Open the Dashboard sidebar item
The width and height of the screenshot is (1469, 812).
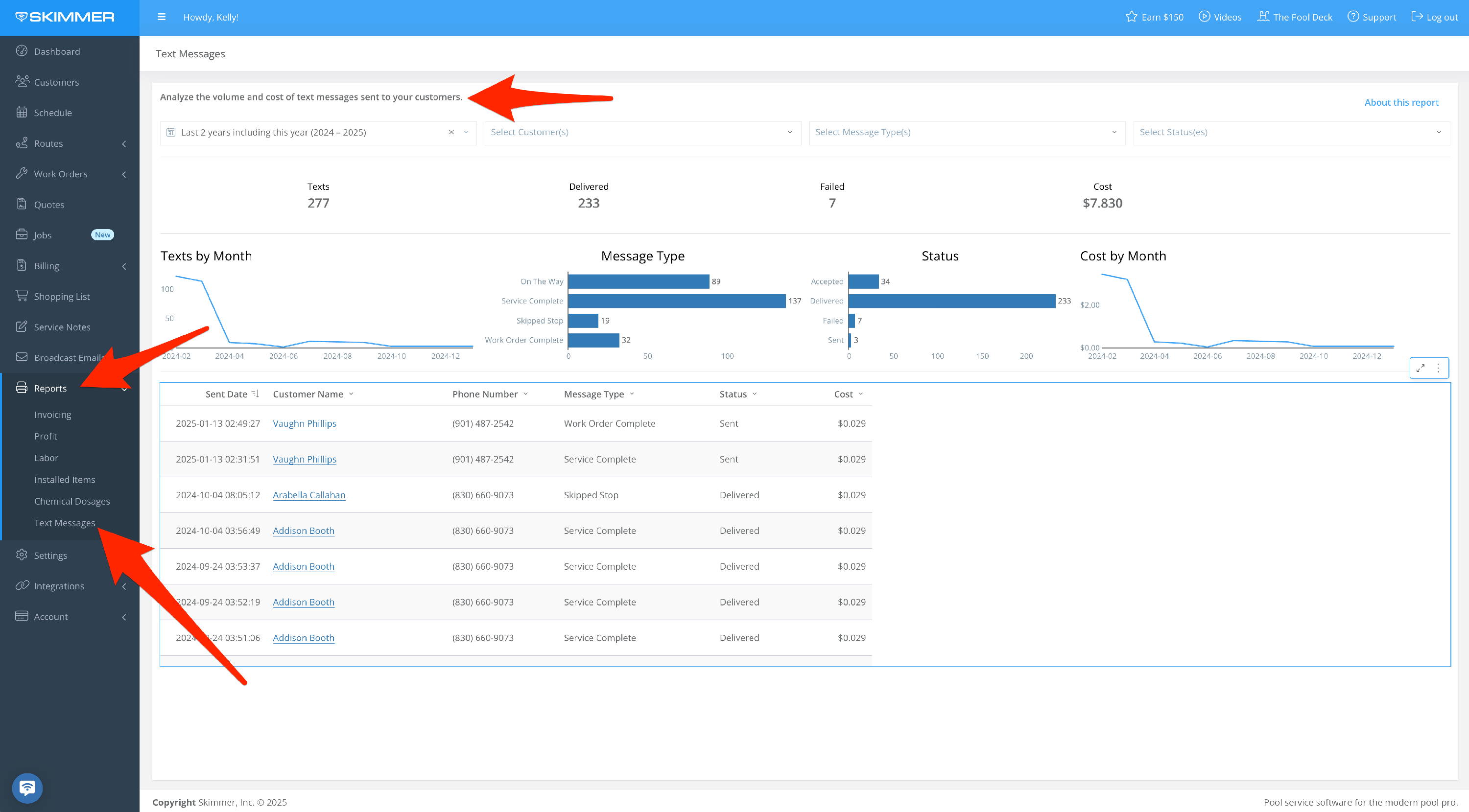[56, 51]
